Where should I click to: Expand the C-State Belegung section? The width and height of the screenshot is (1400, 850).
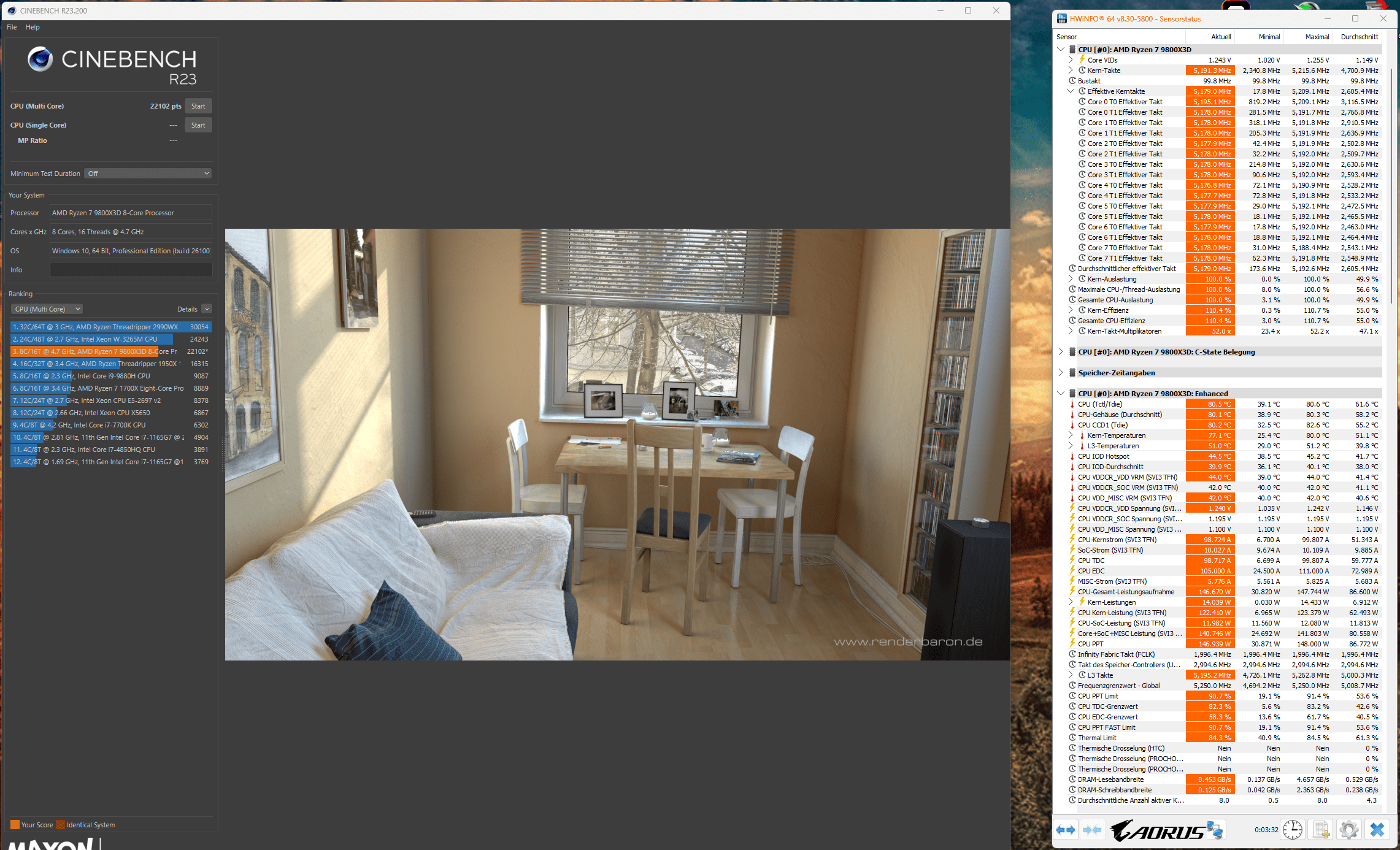click(x=1061, y=352)
